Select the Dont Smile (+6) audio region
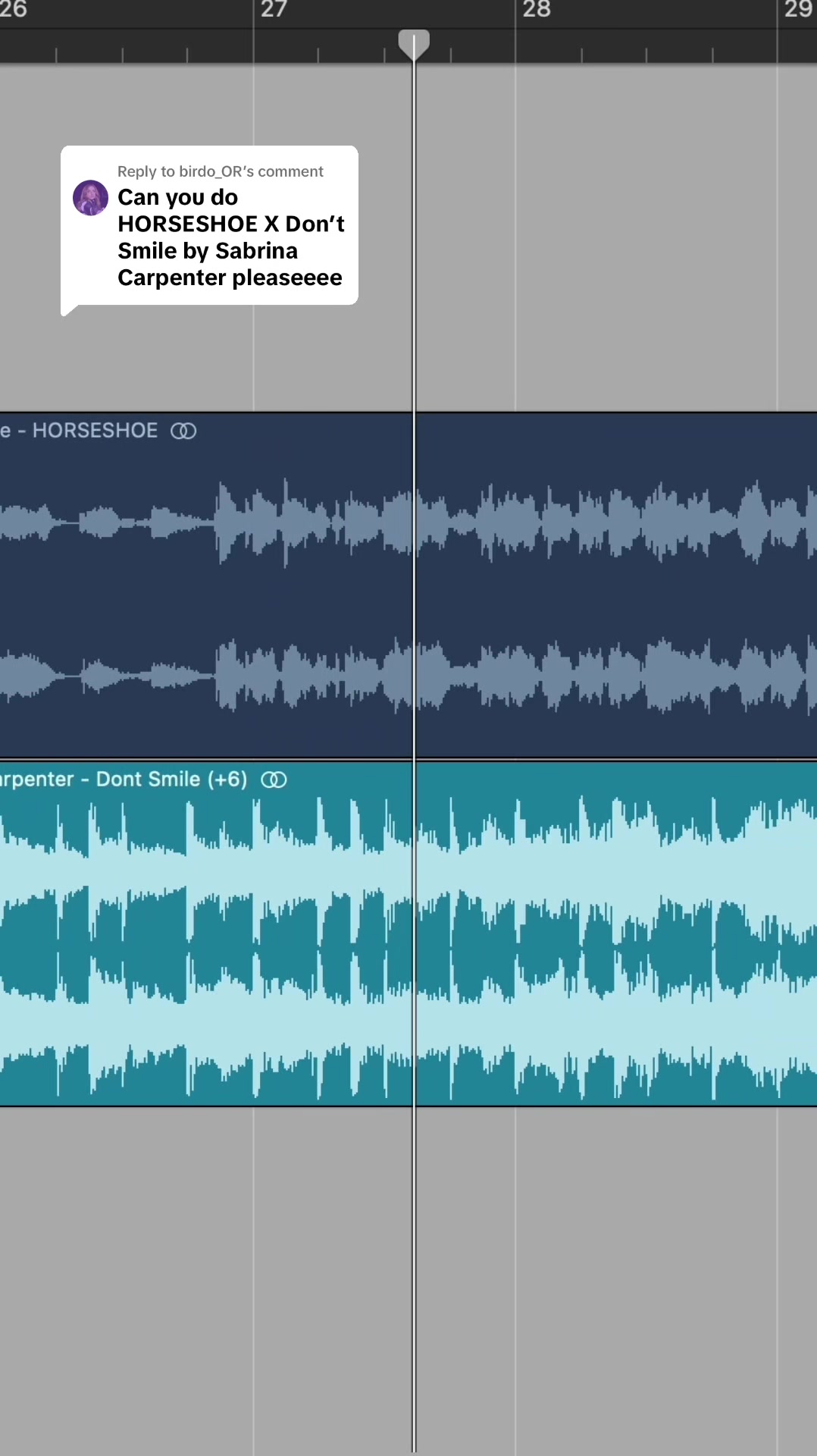The height and width of the screenshot is (1456, 817). coord(409,934)
